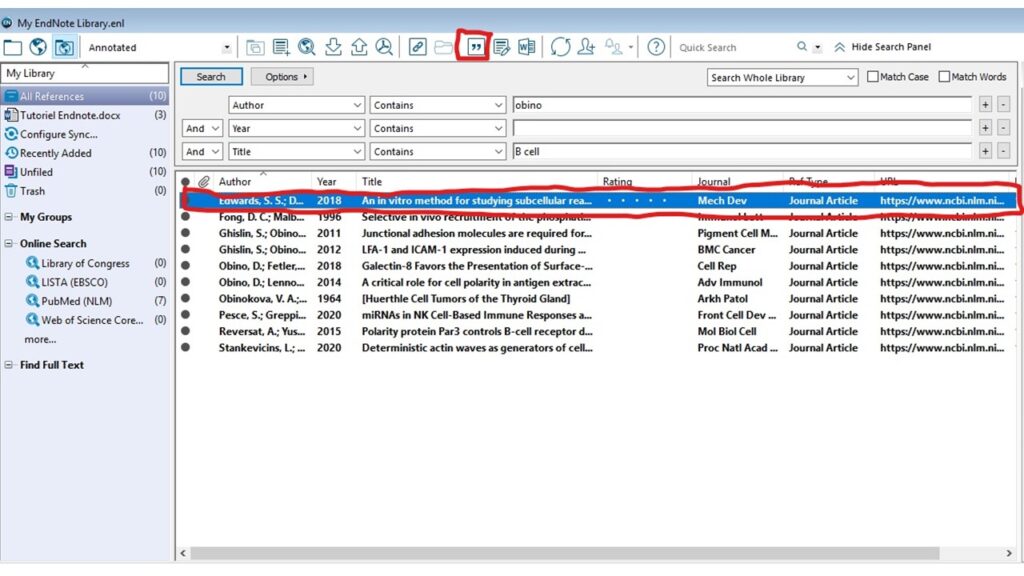Click the Year search text field
This screenshot has width=1024, height=576.
(741, 128)
